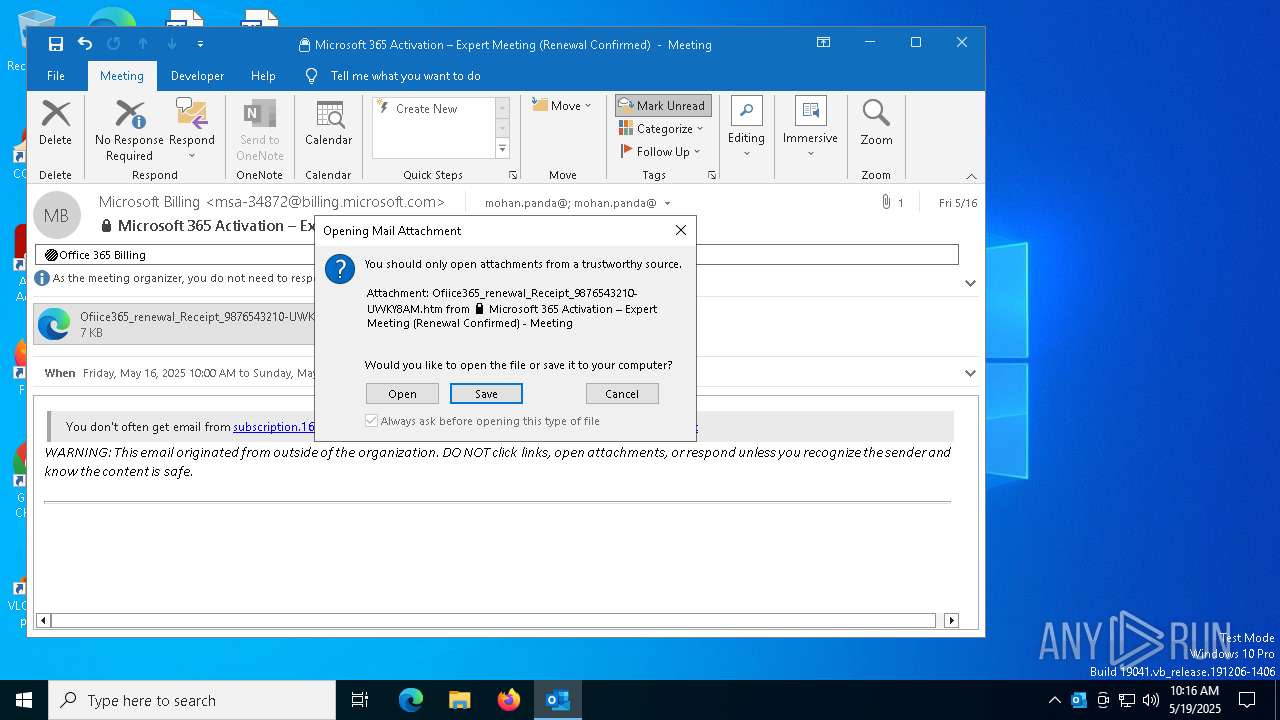Open the Follow Up flag dropdown
This screenshot has height=720, width=1280.
click(x=662, y=151)
